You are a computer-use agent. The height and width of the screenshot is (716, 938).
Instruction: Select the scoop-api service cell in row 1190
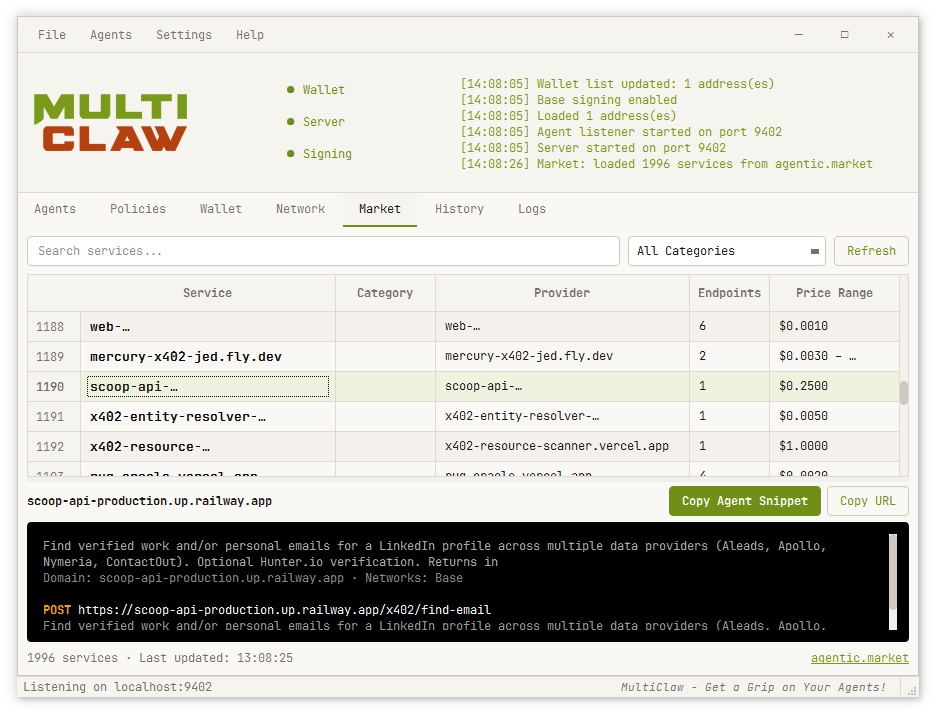208,386
